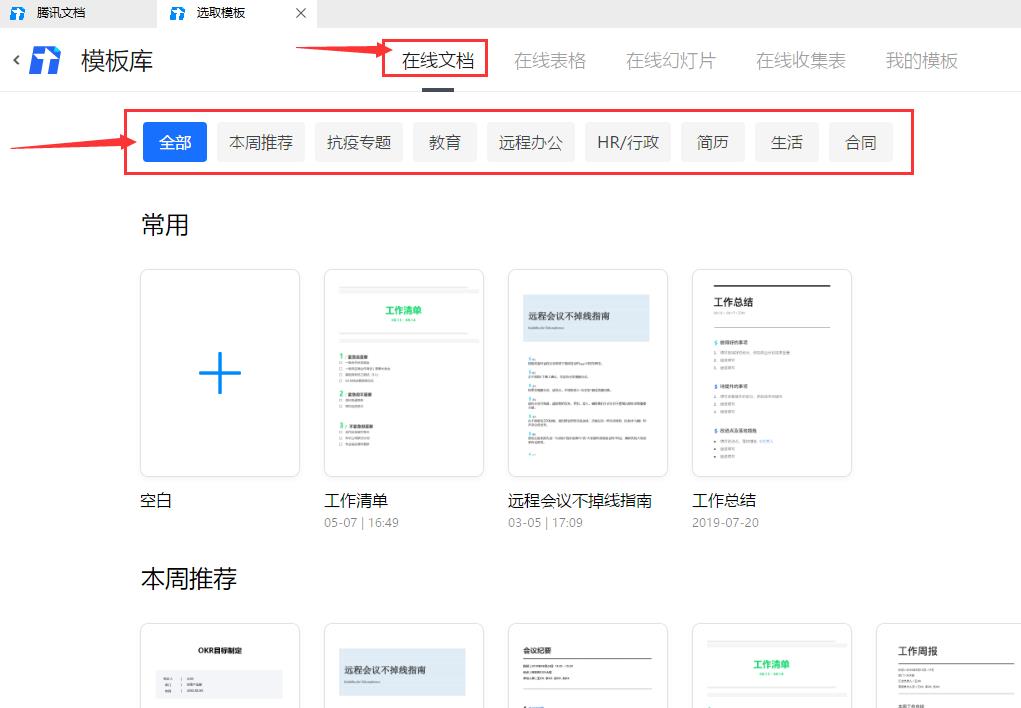Viewport: 1021px width, 708px height.
Task: Choose the 教育 template category
Action: (444, 142)
